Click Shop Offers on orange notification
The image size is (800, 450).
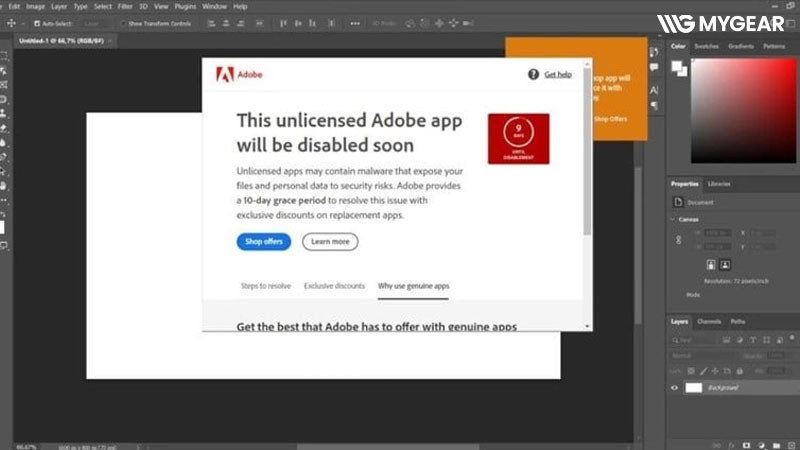pyautogui.click(x=611, y=119)
